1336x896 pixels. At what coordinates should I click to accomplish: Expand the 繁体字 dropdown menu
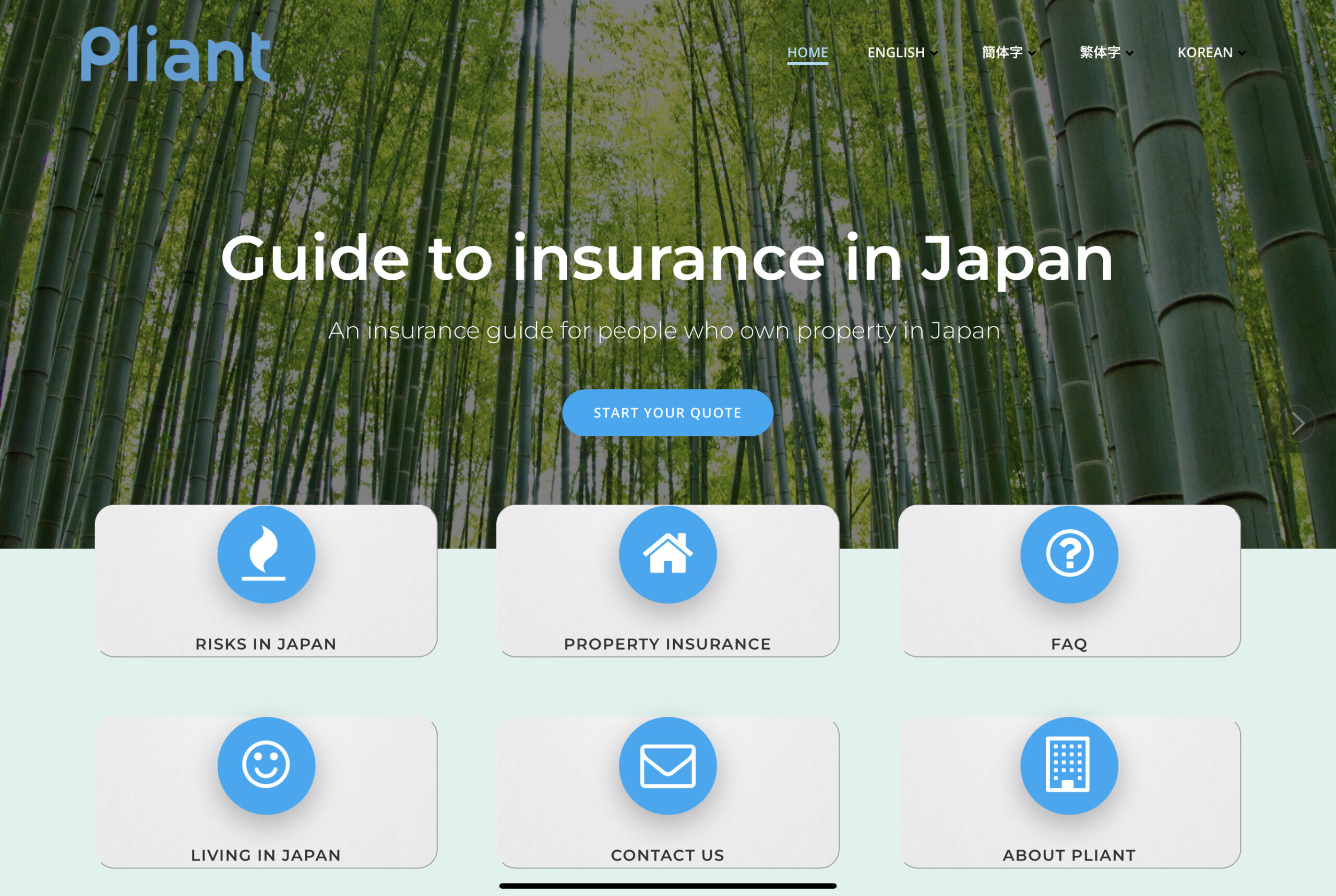click(1106, 53)
